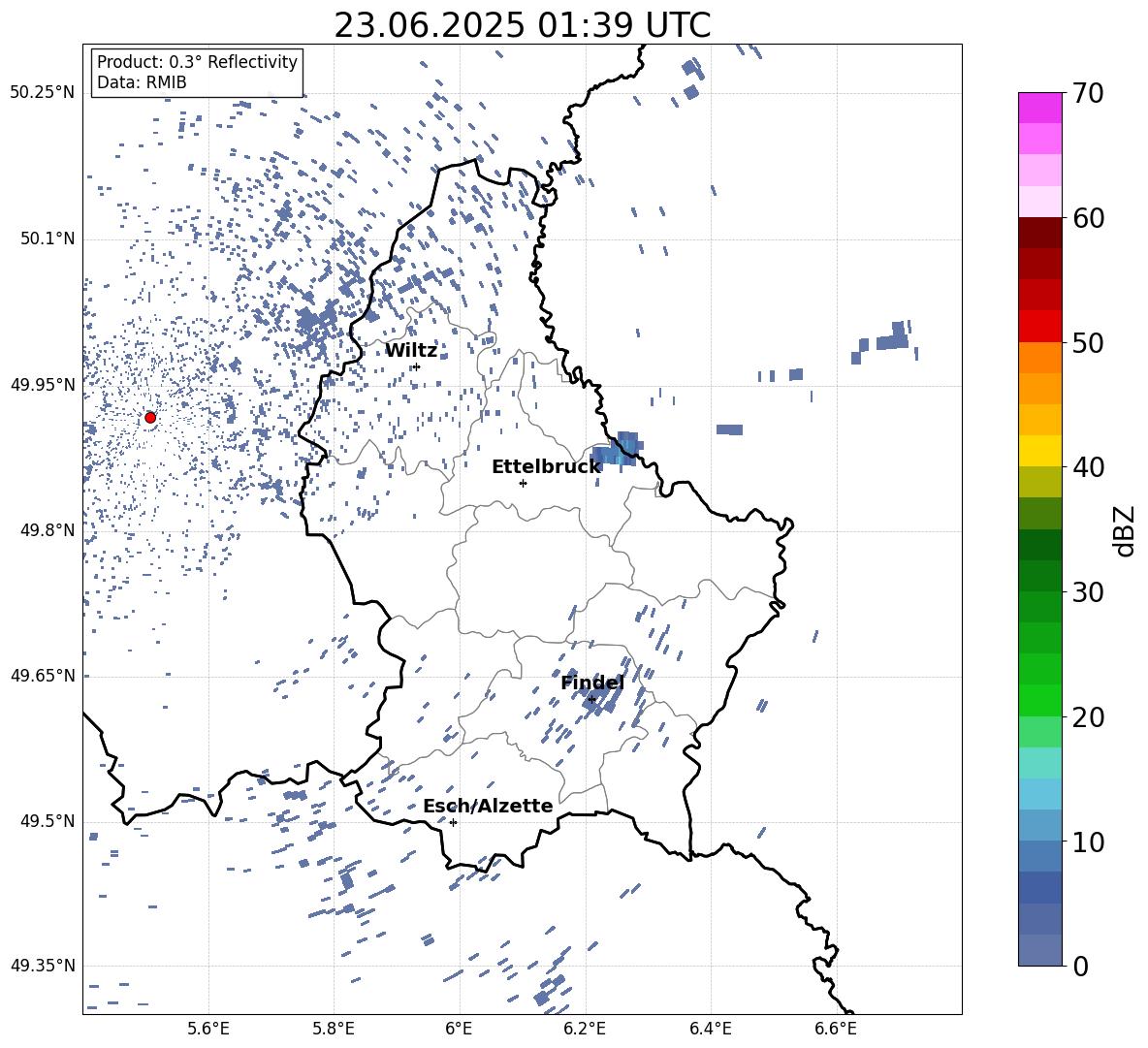Click the 'Product: 0.3° Reflectivity' text
The width and height of the screenshot is (1148, 1048).
tap(197, 61)
